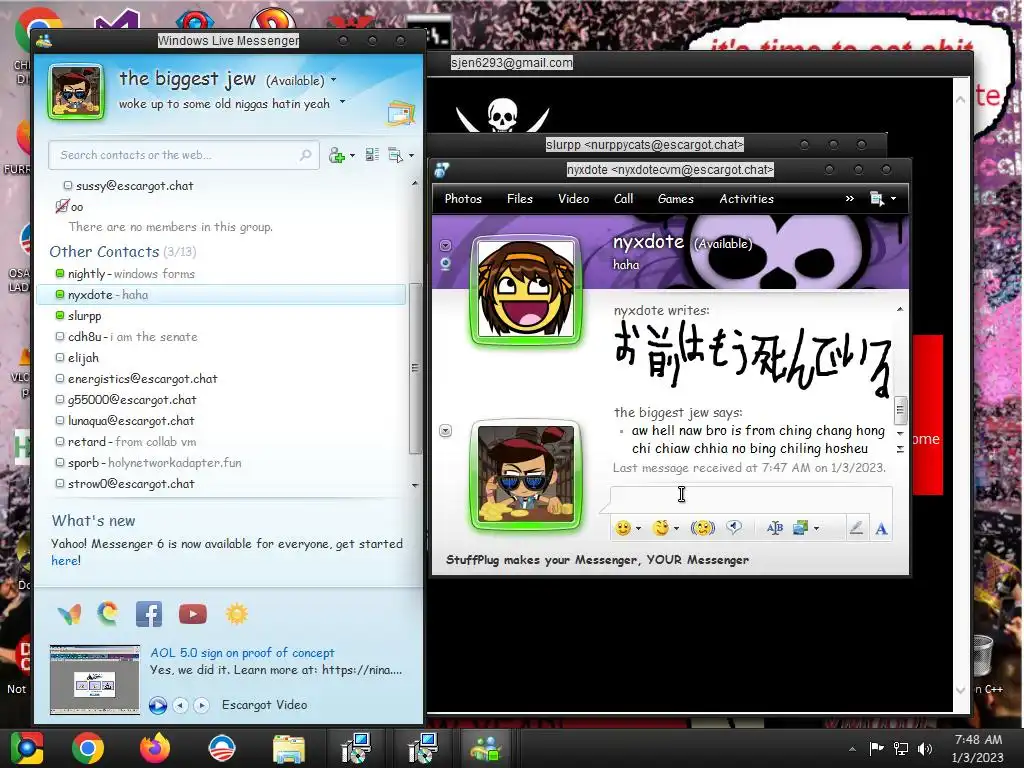The image size is (1024, 768).
Task: Expand the chat toolbar overflow chevron
Action: (850, 199)
